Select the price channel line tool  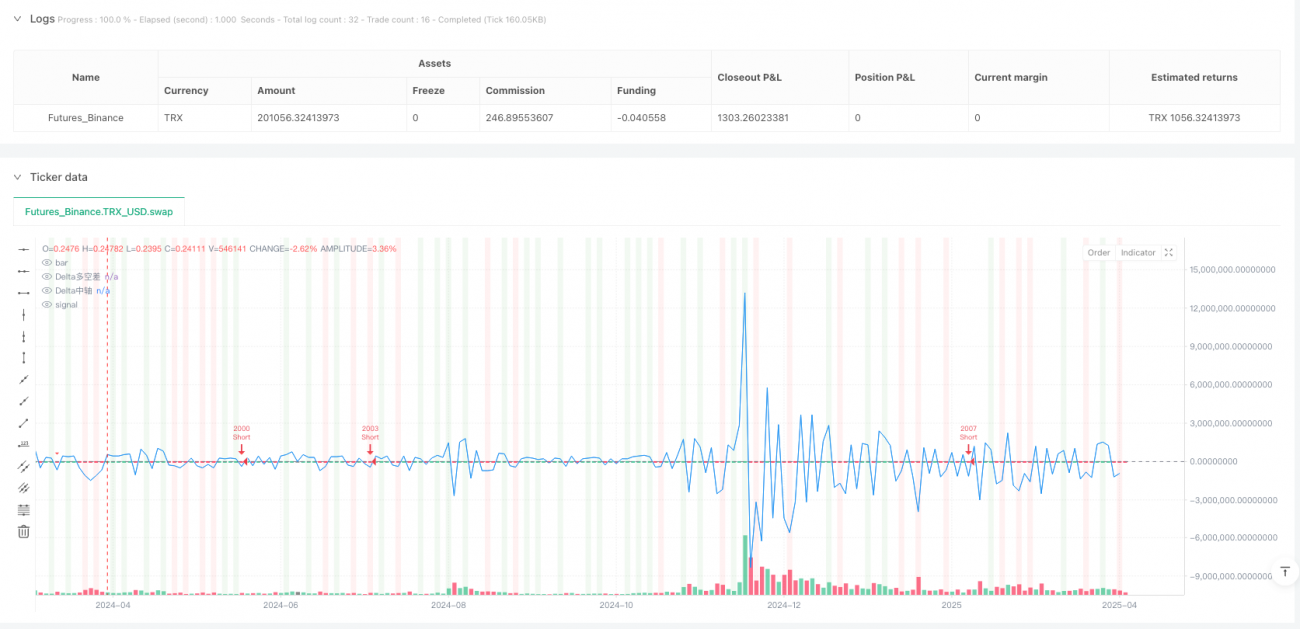tap(24, 466)
